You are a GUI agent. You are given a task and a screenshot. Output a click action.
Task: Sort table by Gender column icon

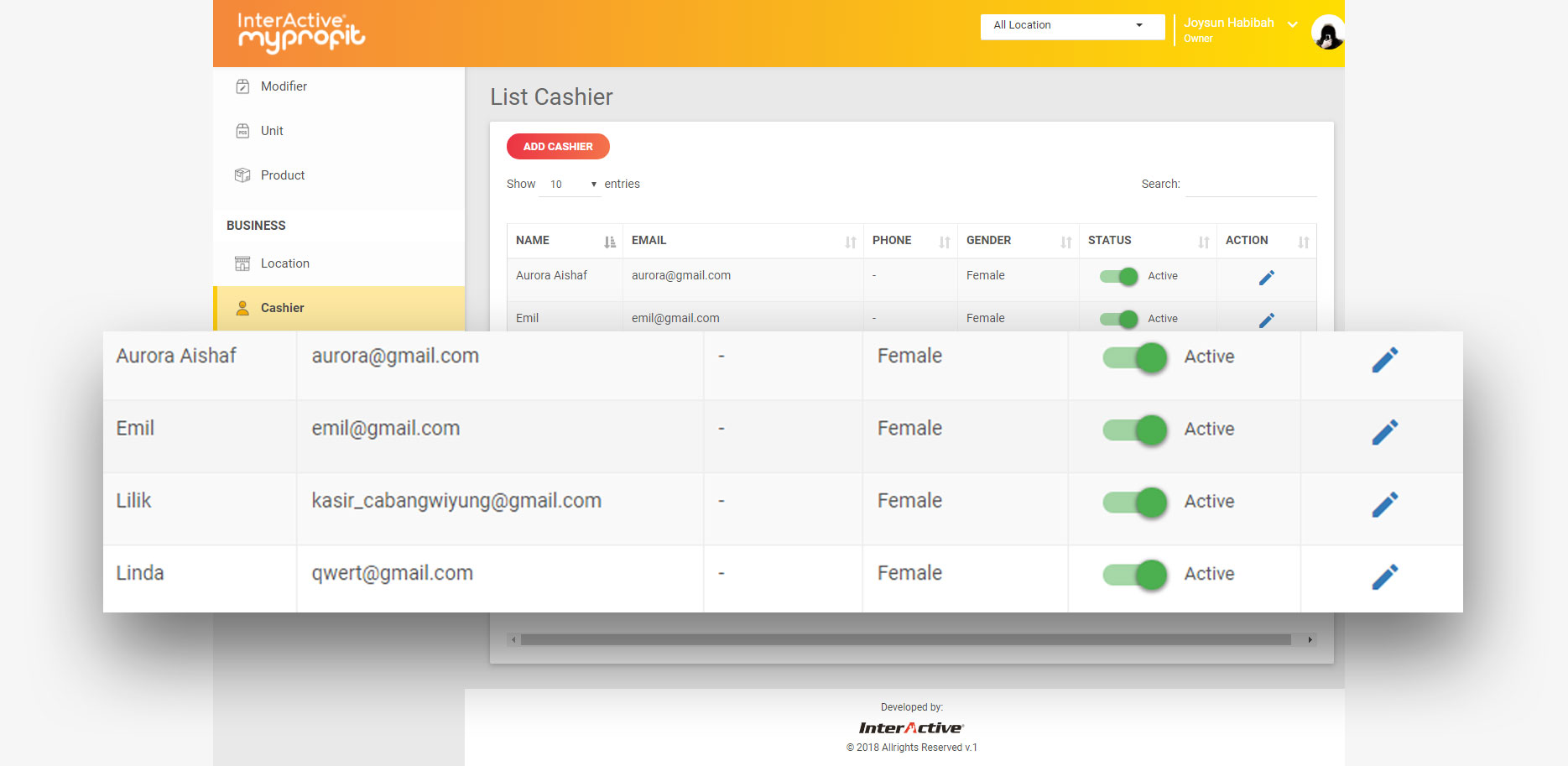click(1065, 242)
